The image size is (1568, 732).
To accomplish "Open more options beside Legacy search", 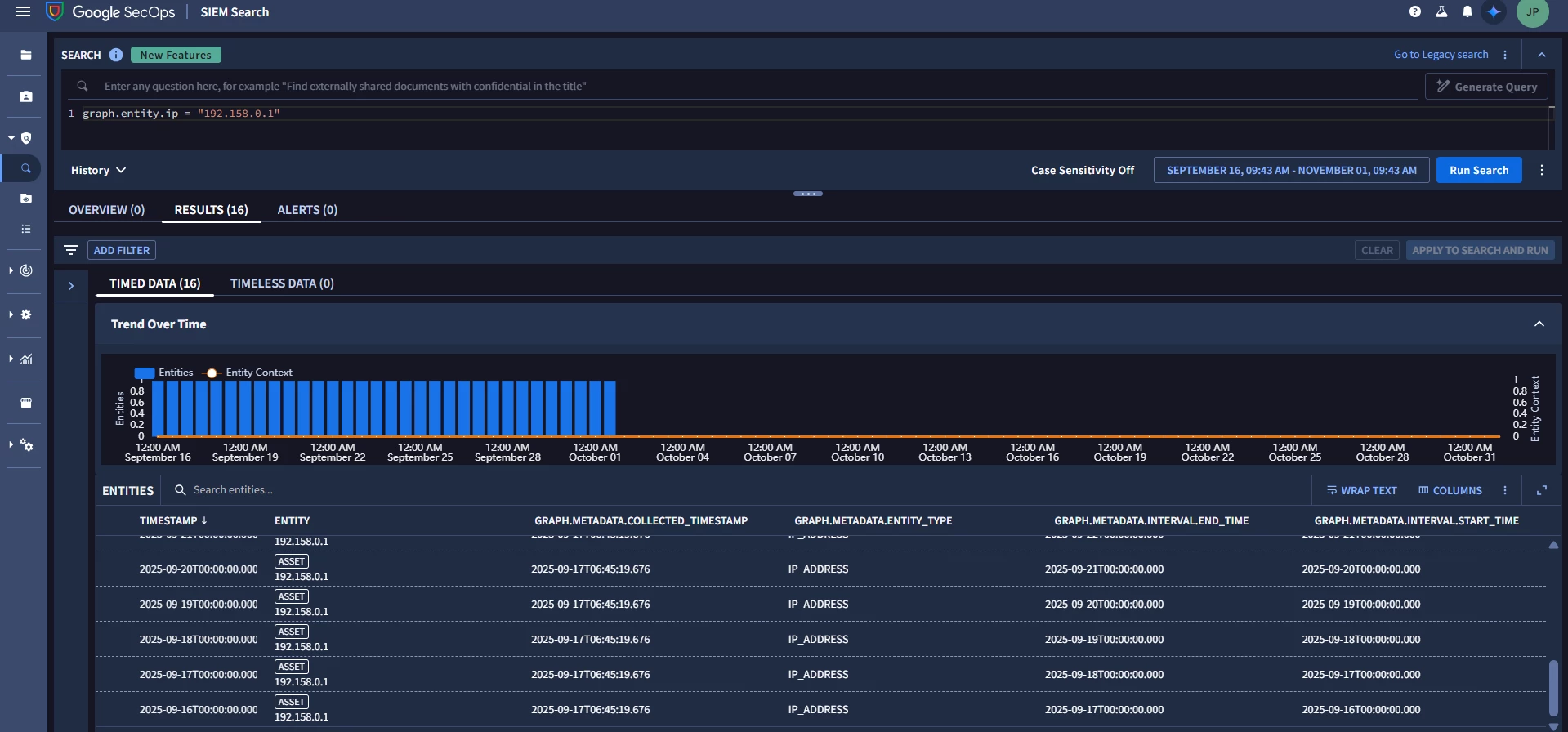I will tap(1505, 55).
